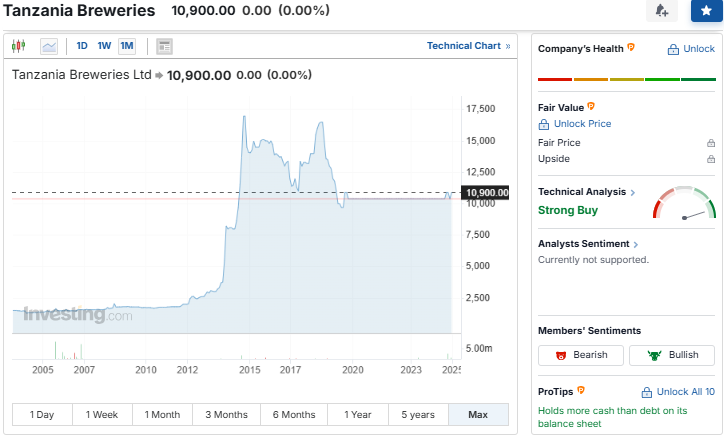
Task: Open the chart table view icon
Action: 164,46
